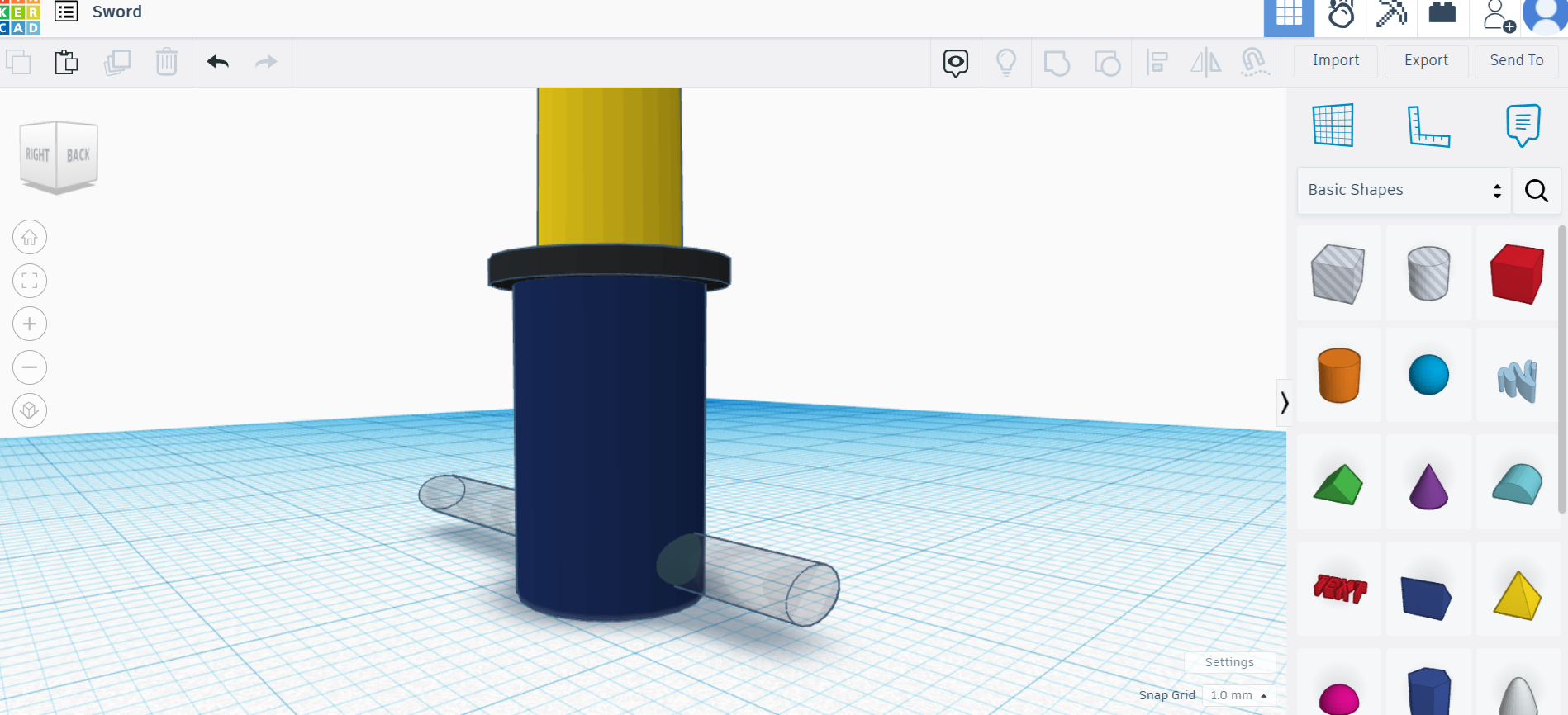Pick the yellow Pyramid shape

click(1517, 595)
